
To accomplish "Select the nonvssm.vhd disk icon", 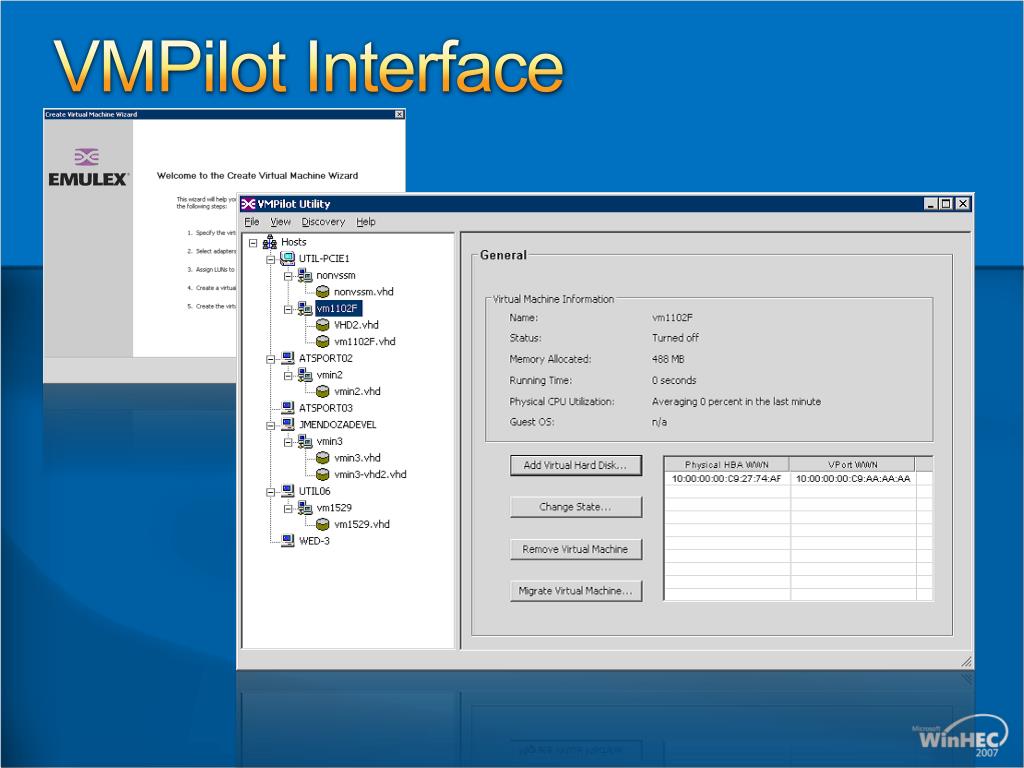I will (323, 292).
